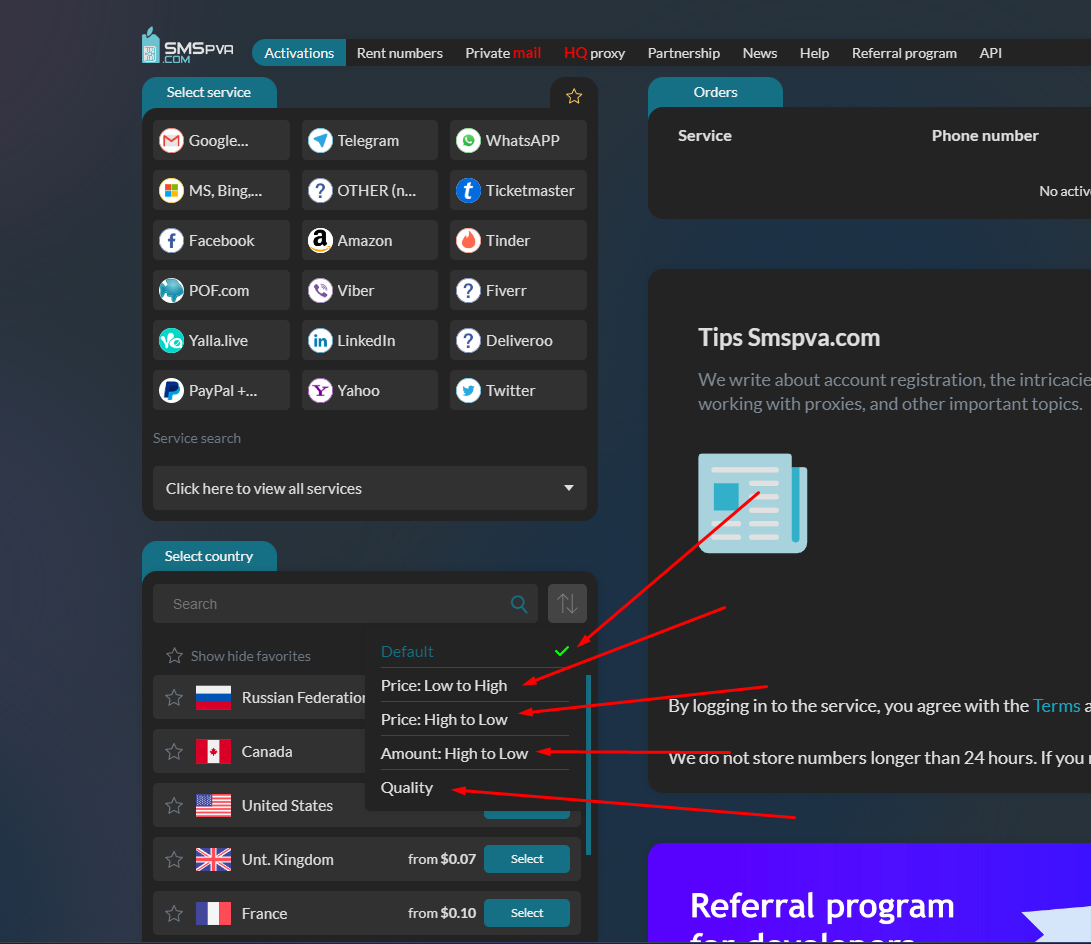Viewport: 1091px width, 944px height.
Task: Click the newspaper tips illustration
Action: coord(752,503)
